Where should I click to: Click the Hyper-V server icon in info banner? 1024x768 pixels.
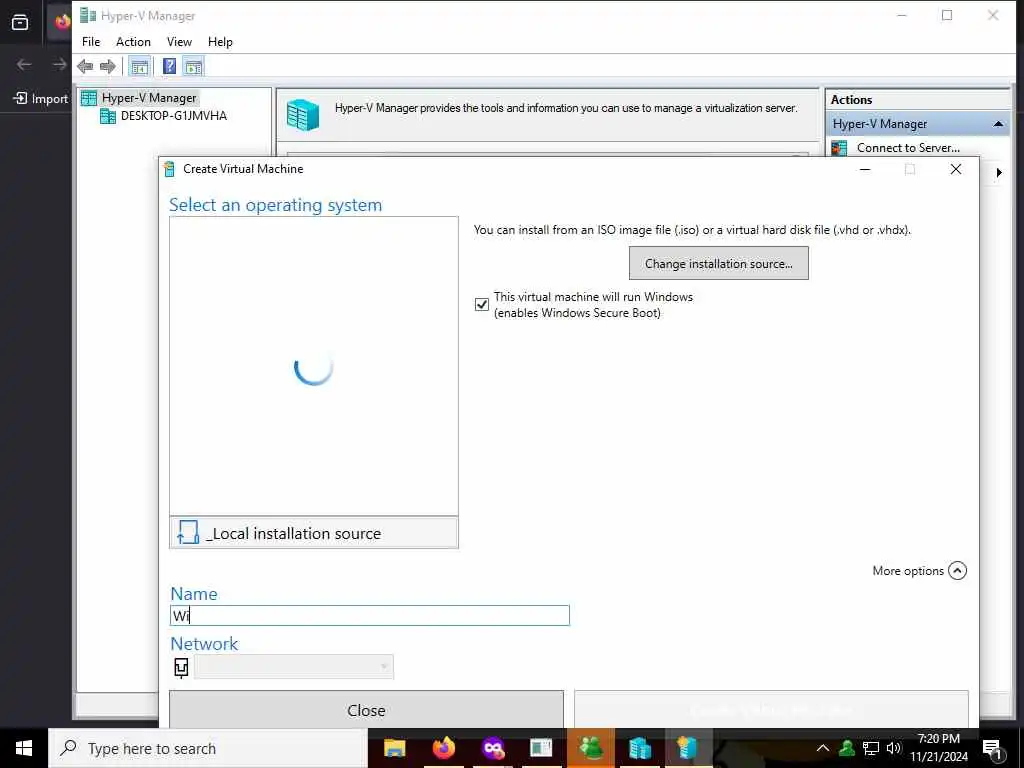pos(303,115)
